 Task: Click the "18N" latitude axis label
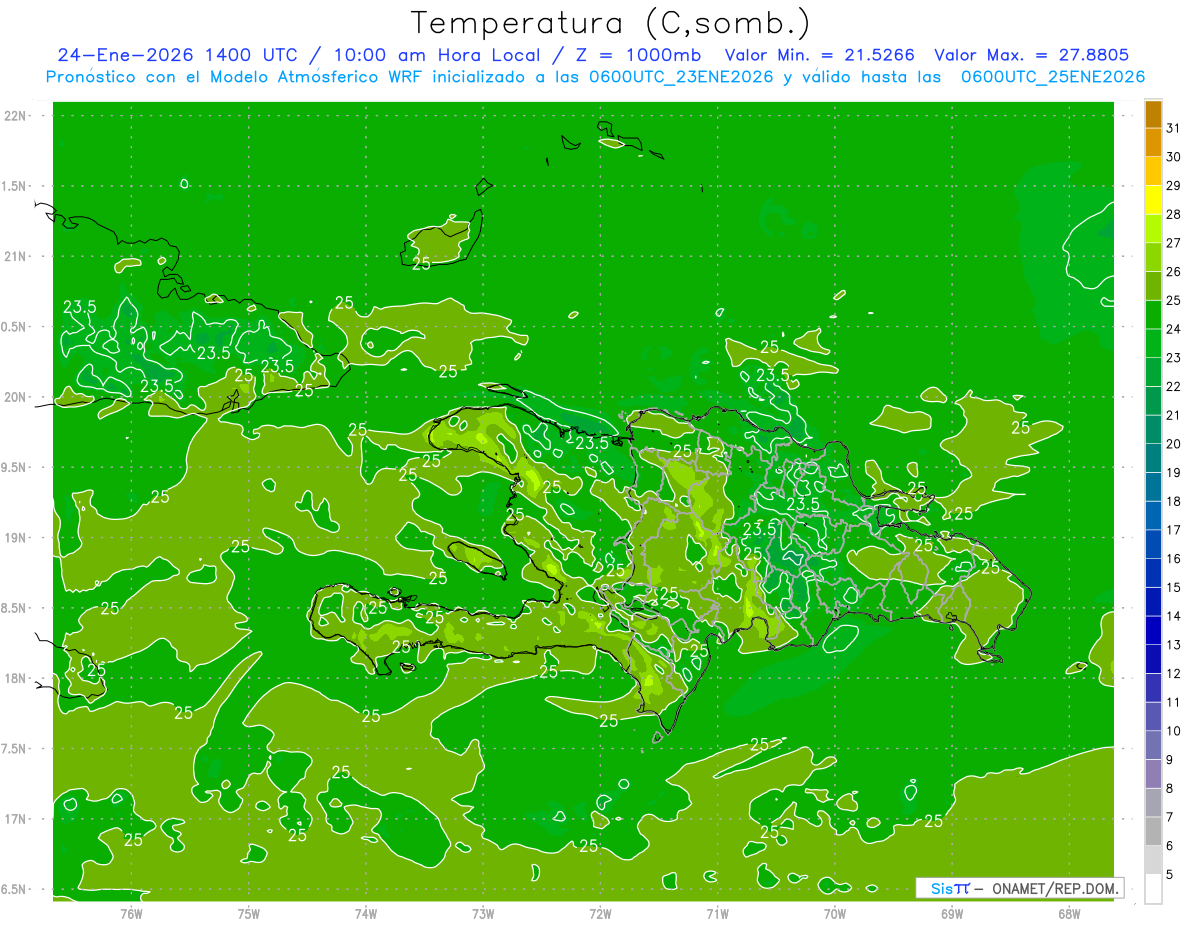[x=15, y=679]
